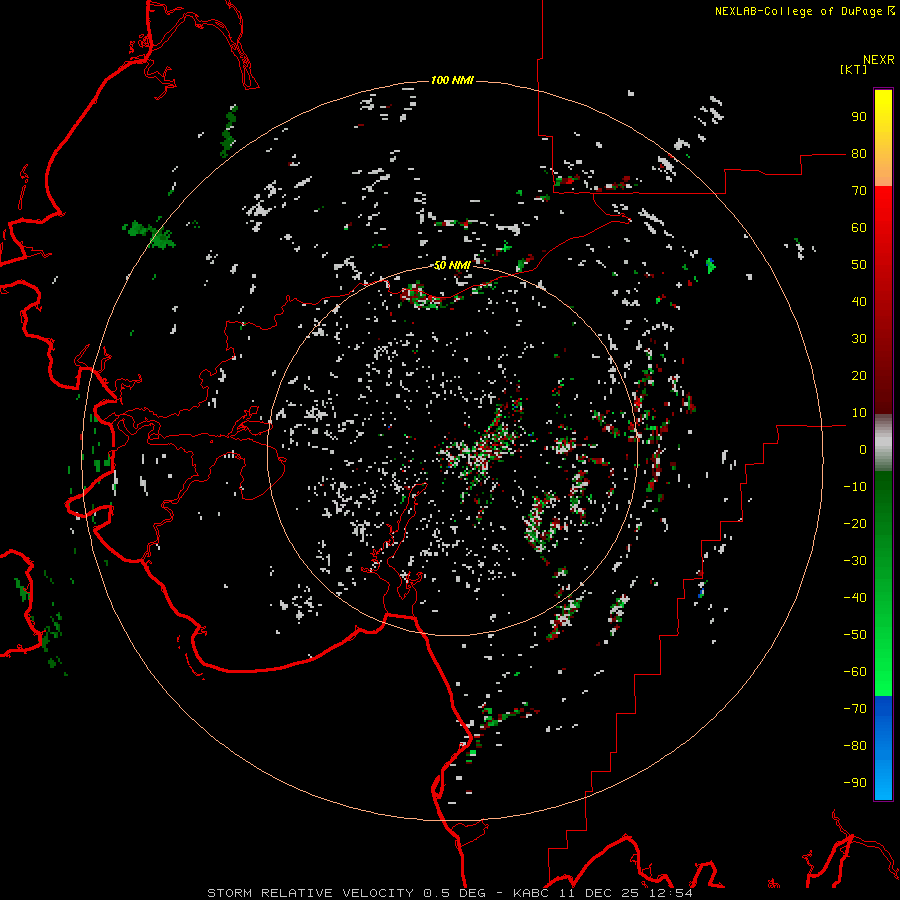Click the bright red segment of the color bar

coord(883,212)
